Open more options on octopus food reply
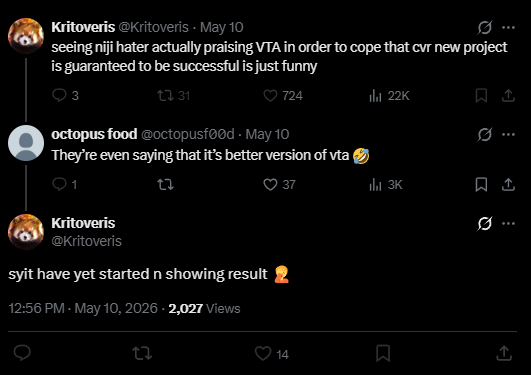Viewport: 531px width, 375px height. click(509, 134)
